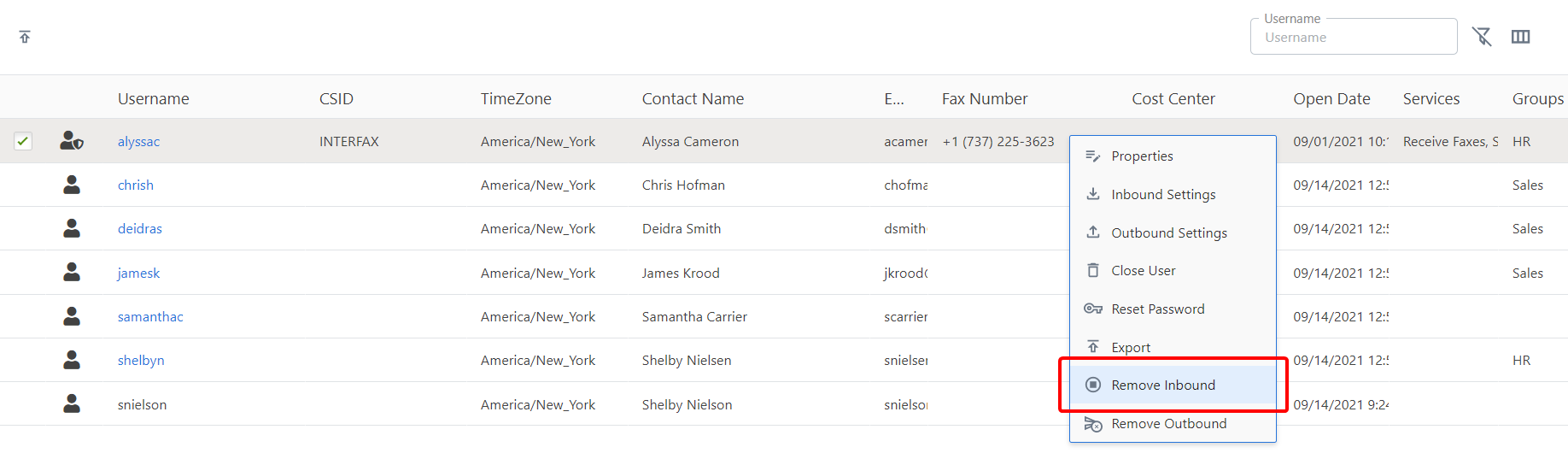1568x453 pixels.
Task: Click the user icon beside deidras
Action: (x=72, y=228)
